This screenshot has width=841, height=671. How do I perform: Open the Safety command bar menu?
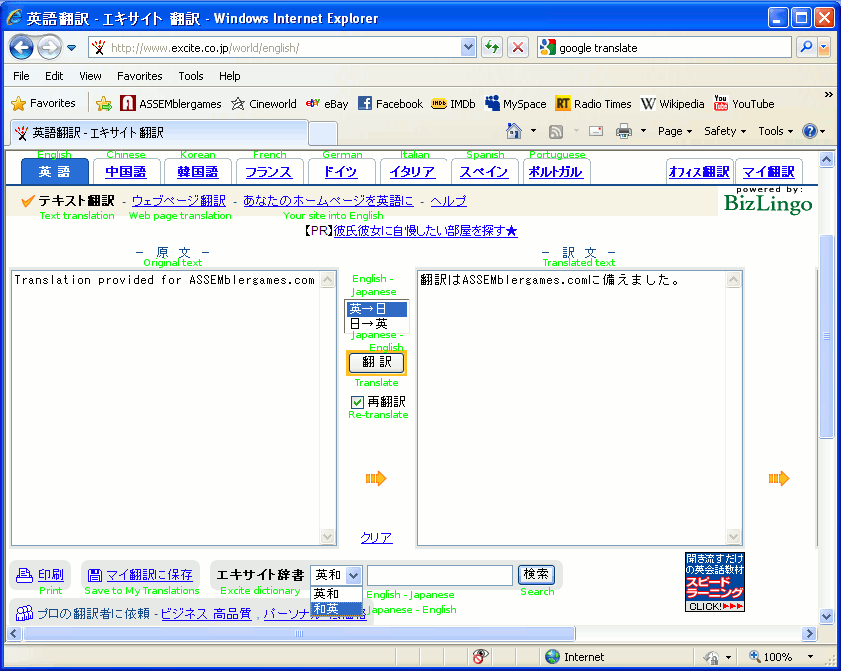click(725, 131)
